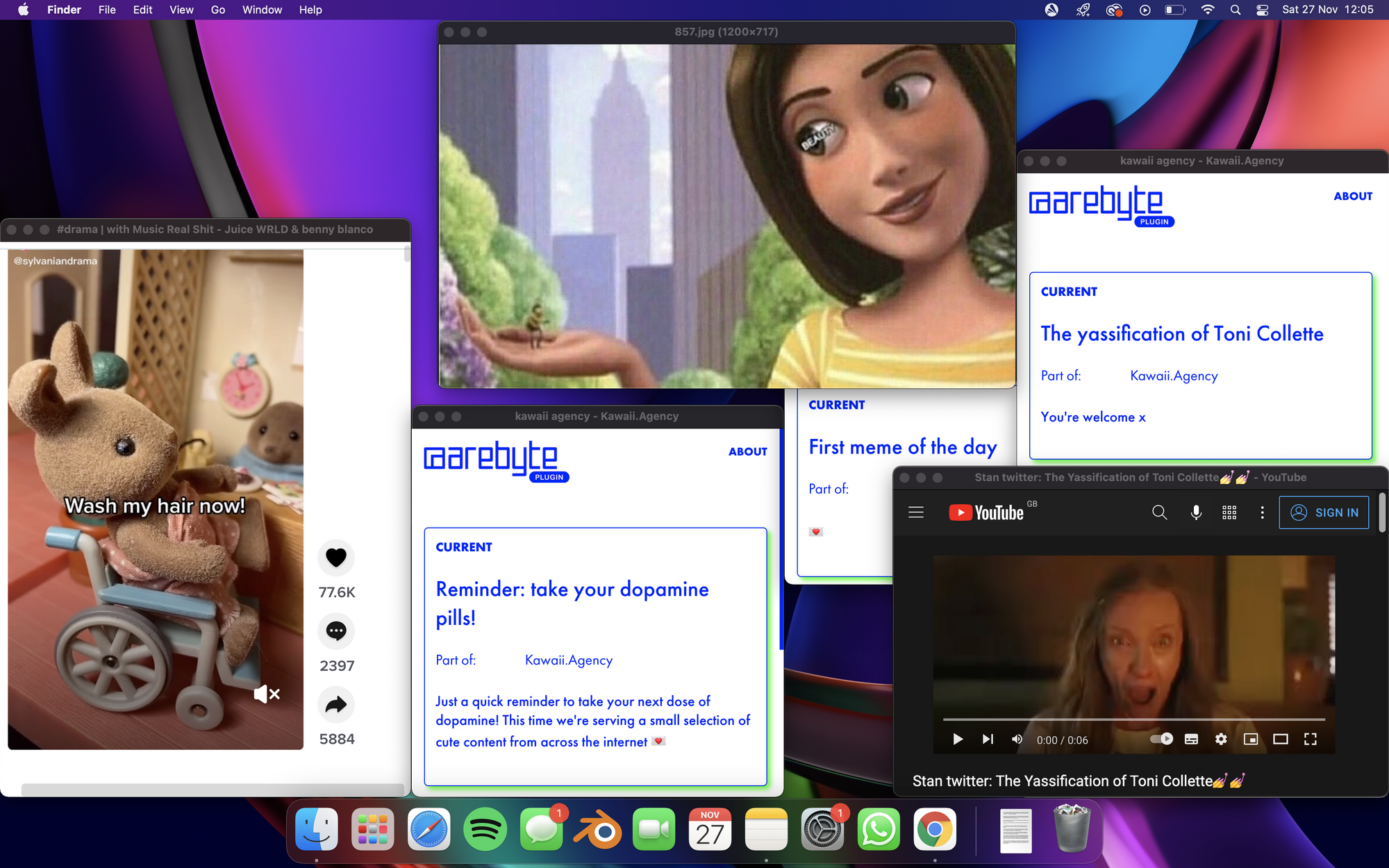This screenshot has height=868, width=1389.
Task: Click 'The yassification of Toni Collette' title
Action: (1182, 333)
